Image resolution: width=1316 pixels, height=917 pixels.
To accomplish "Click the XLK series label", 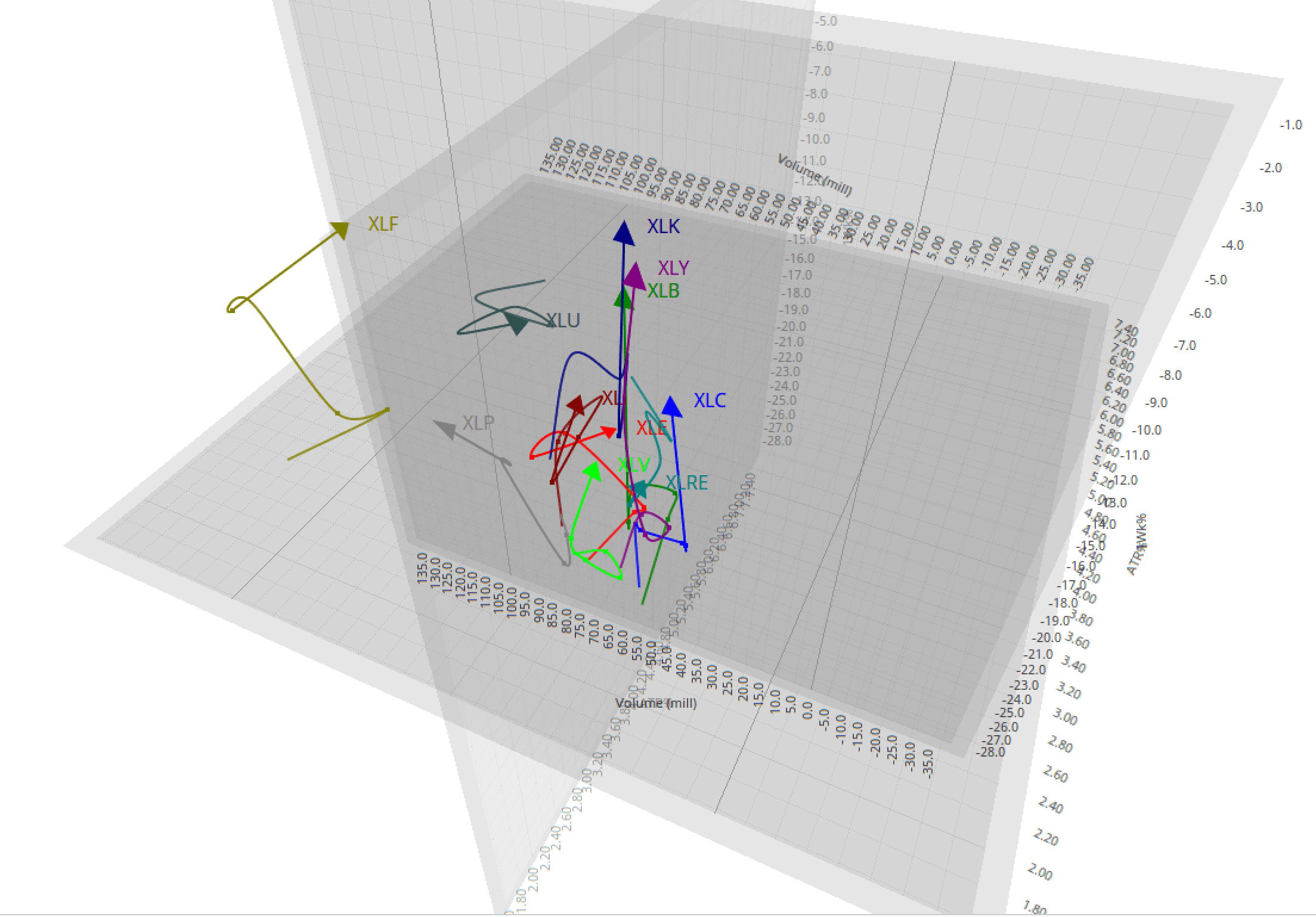I will [x=664, y=227].
